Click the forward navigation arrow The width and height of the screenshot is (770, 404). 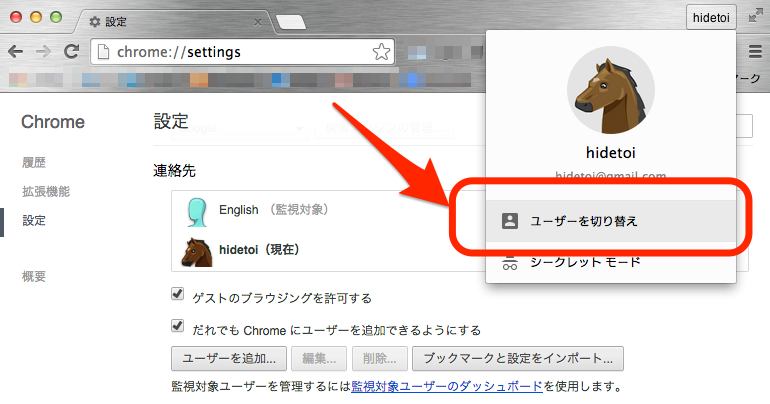pos(43,52)
